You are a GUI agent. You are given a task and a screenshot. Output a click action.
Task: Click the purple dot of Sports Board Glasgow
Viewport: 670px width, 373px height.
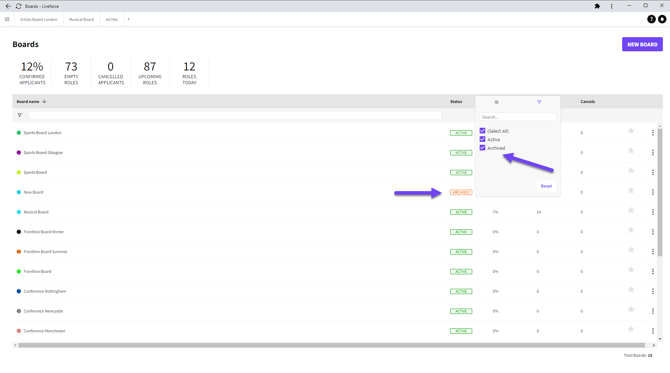click(19, 153)
